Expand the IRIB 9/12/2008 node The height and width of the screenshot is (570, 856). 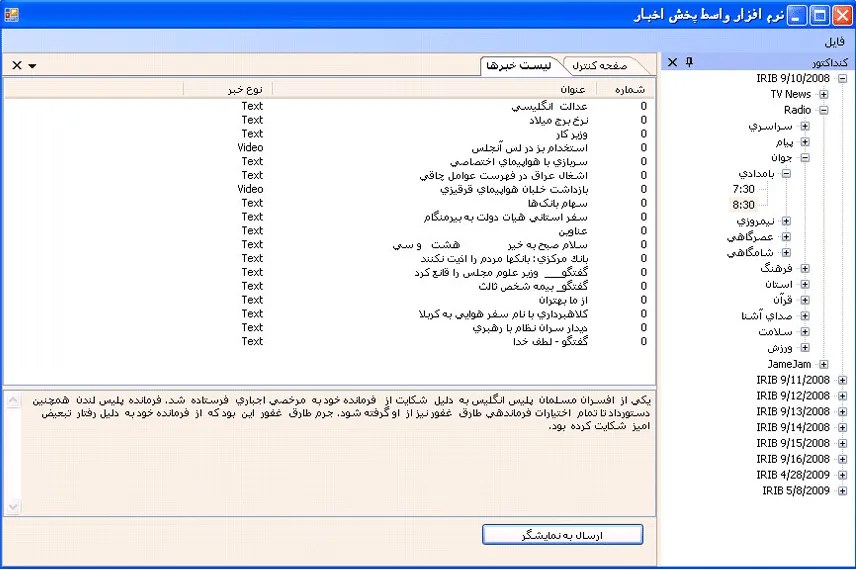[x=842, y=396]
